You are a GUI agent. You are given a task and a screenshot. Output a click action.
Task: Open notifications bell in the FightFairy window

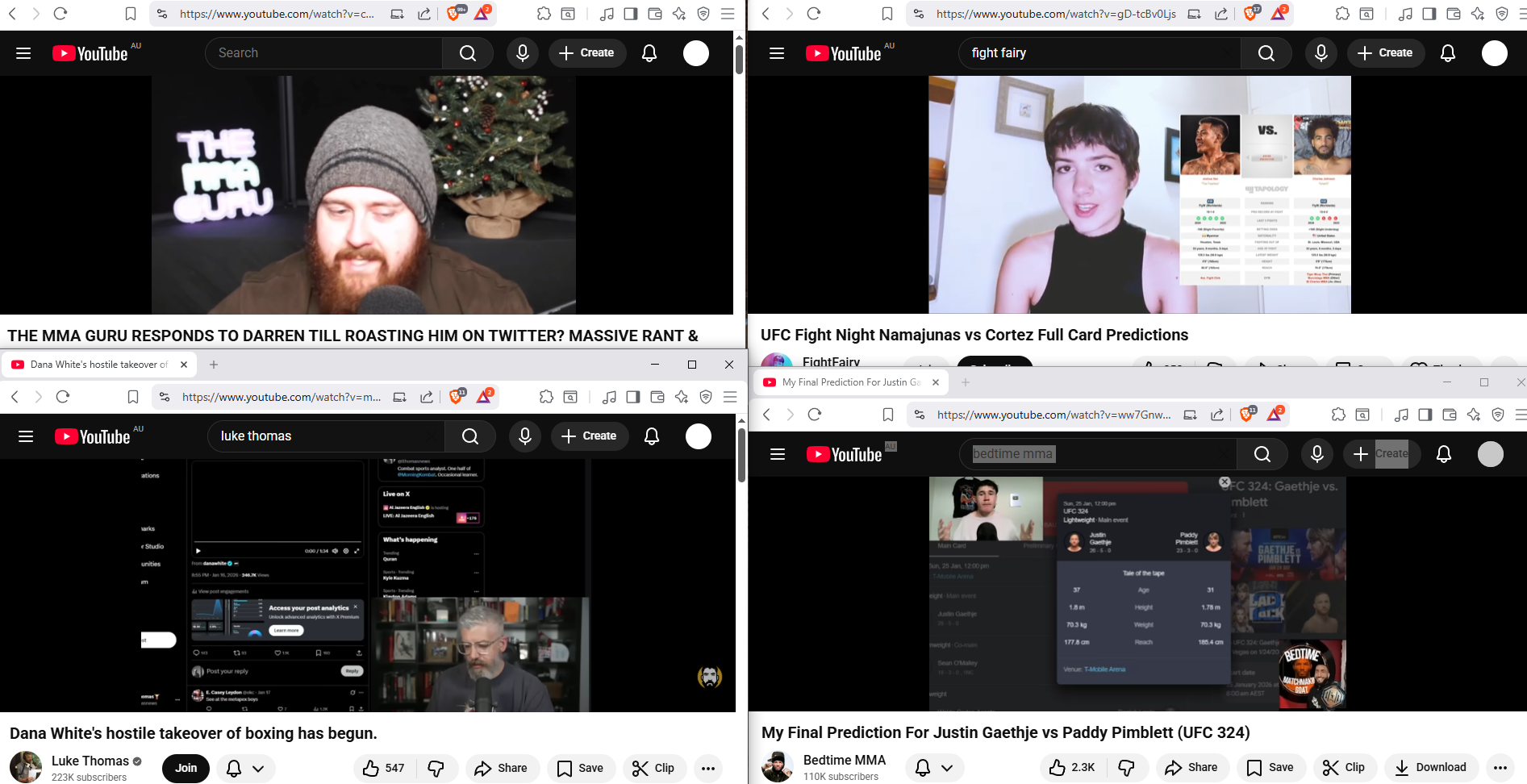pos(1448,53)
